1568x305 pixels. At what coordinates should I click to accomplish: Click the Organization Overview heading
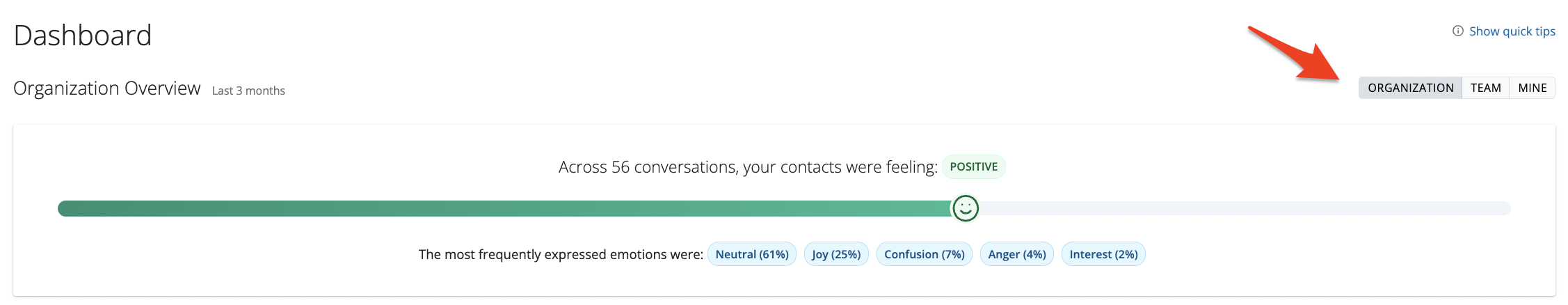click(x=107, y=88)
